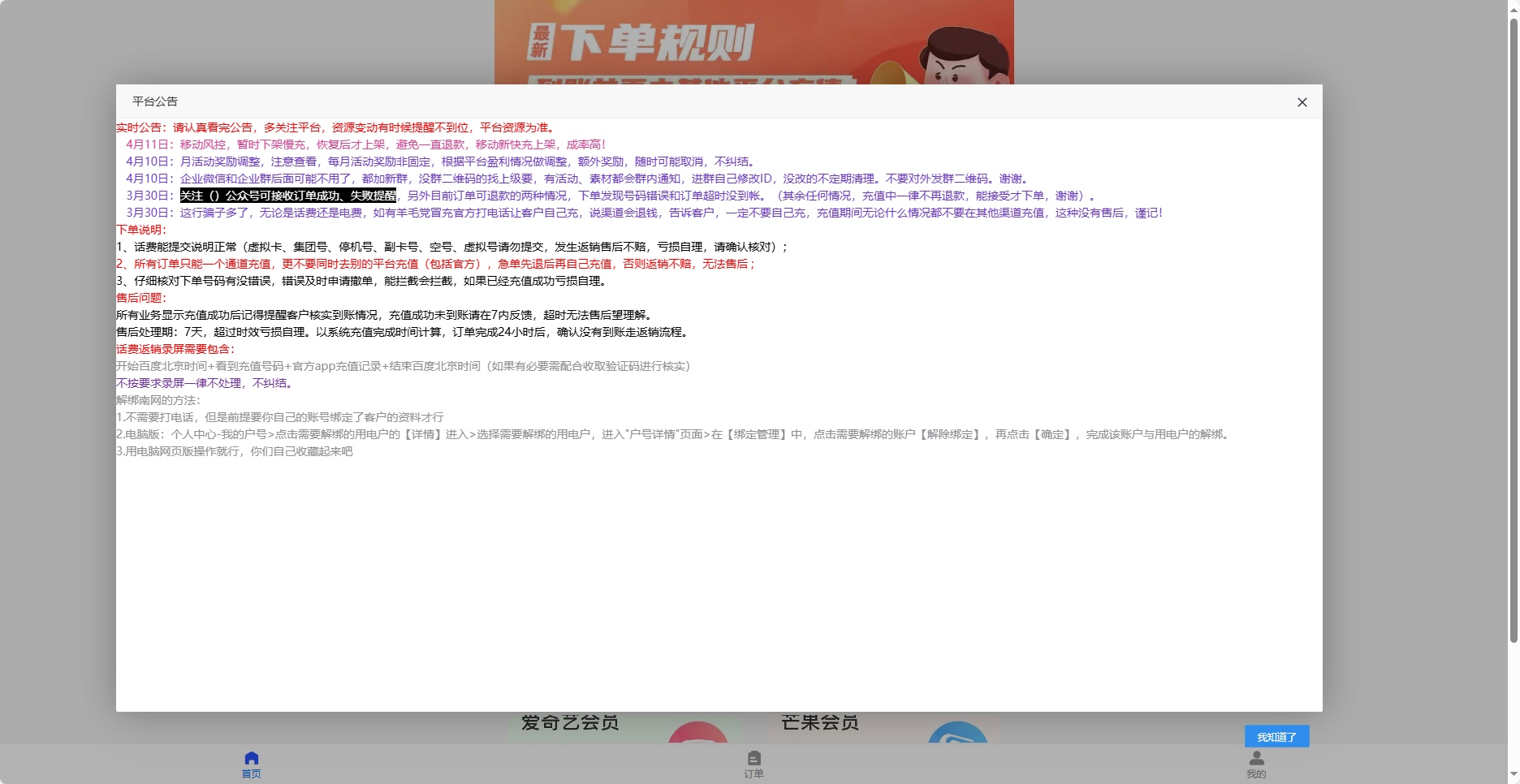Click the 解绑南网的方法 heading text
This screenshot has width=1520, height=784.
pos(158,400)
